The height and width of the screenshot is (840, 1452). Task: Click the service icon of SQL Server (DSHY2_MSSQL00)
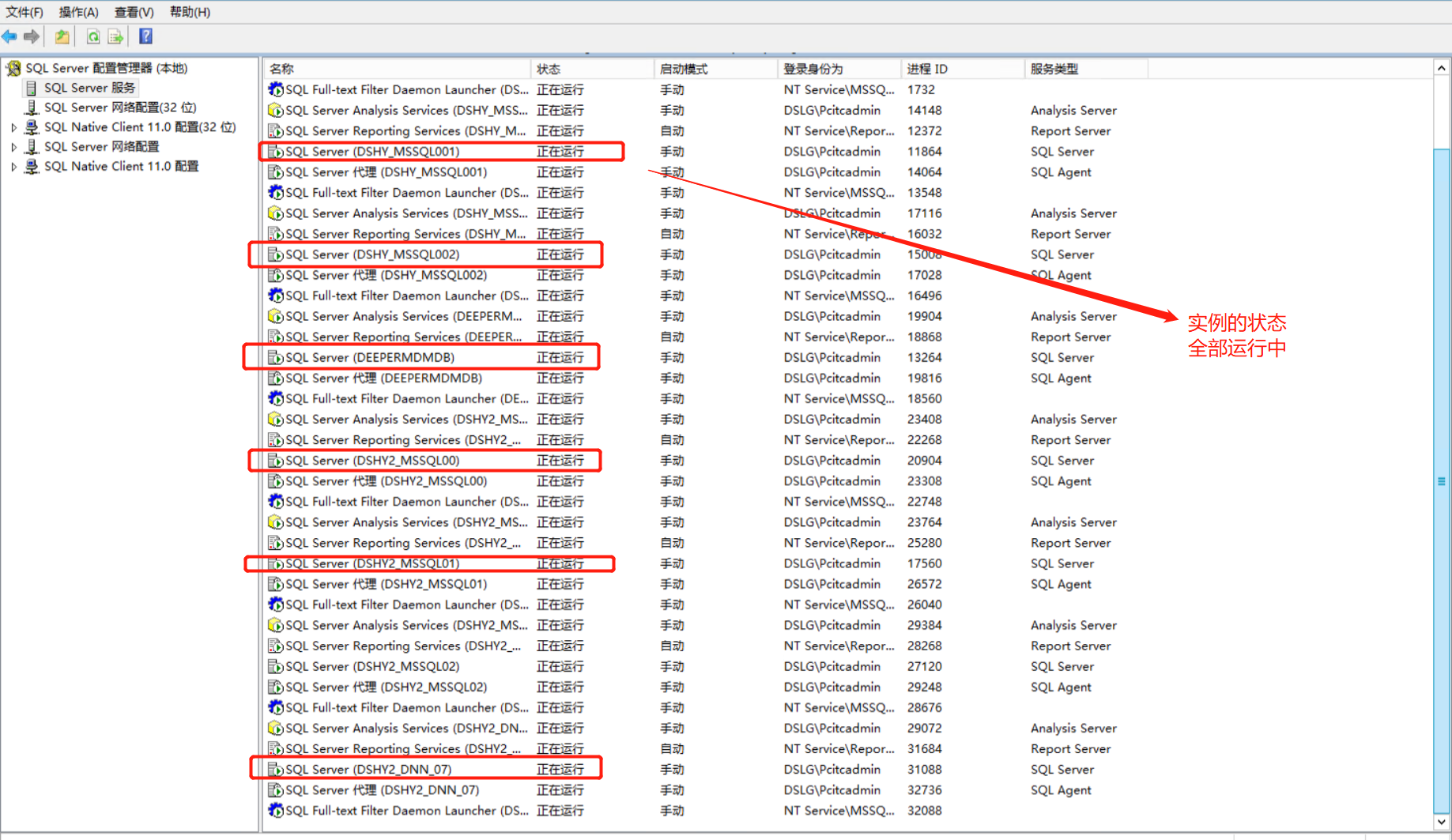pos(275,461)
